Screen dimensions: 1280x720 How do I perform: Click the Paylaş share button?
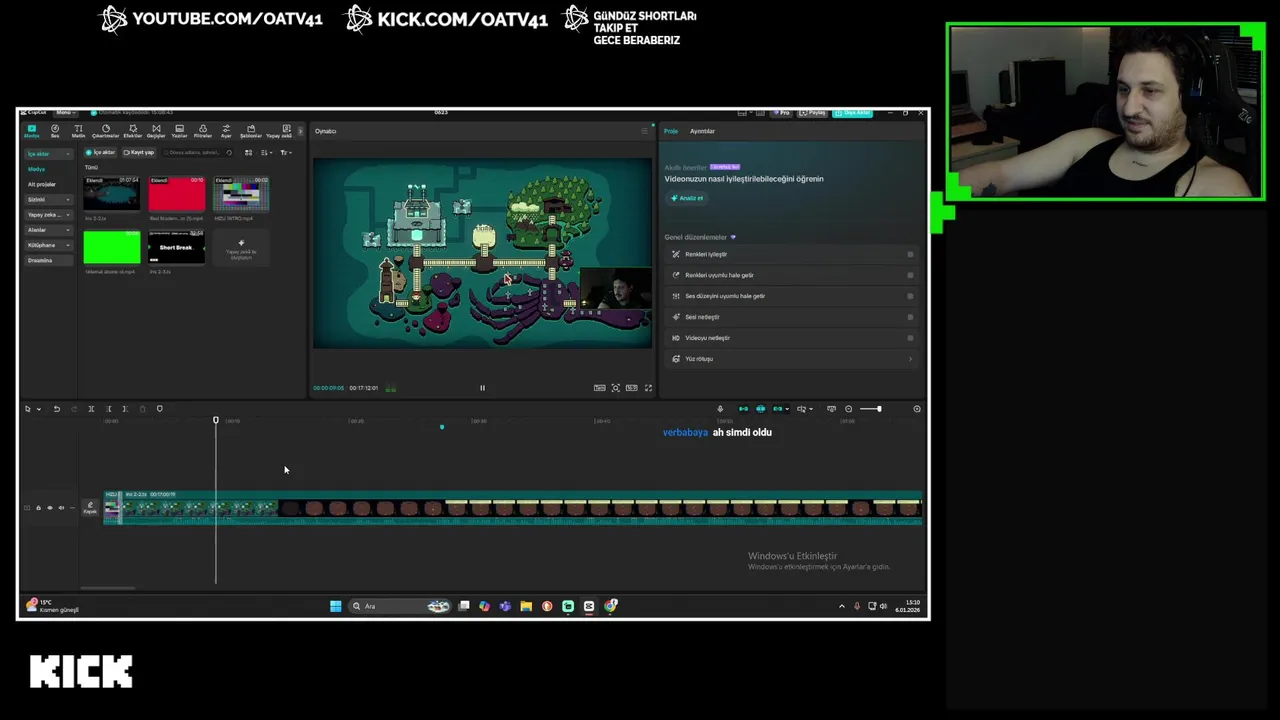click(814, 113)
